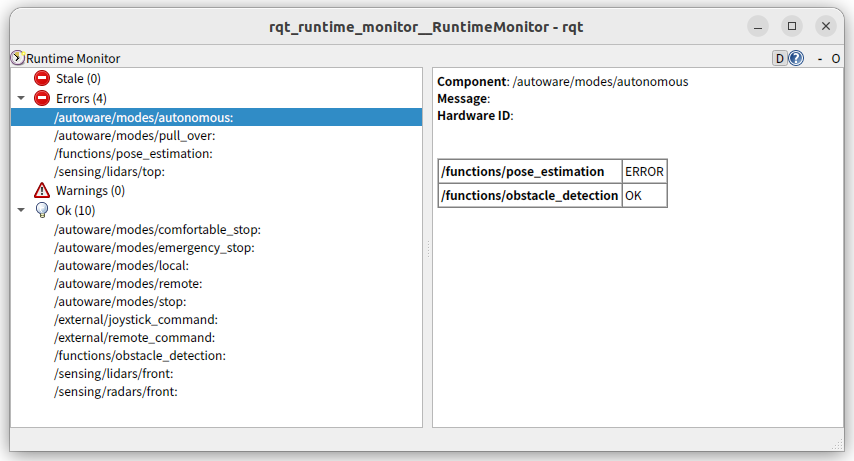The image size is (854, 461).
Task: Click the Runtime Monitor plugin icon
Action: [x=17, y=58]
